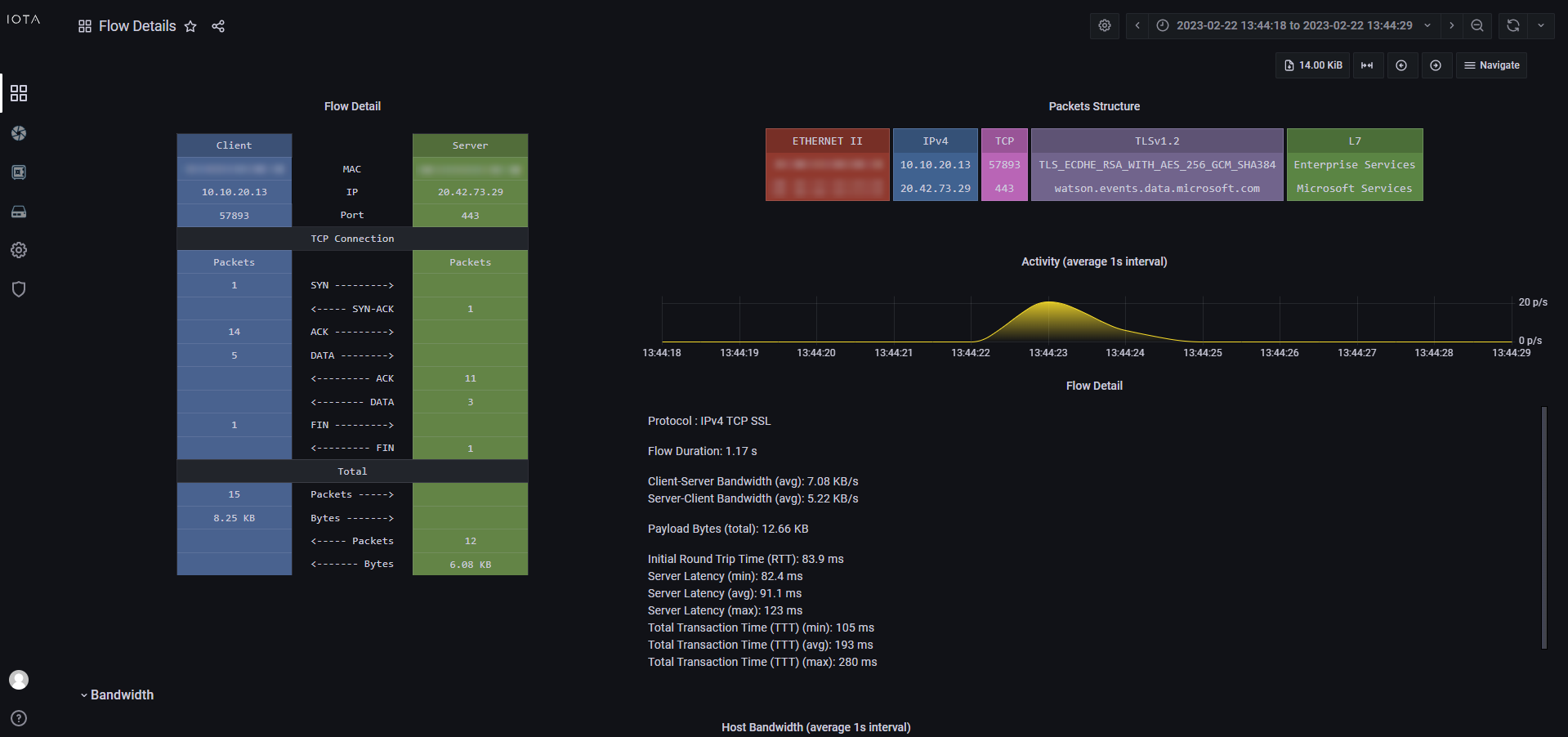Open the Dashboards grid icon in sidebar
The width and height of the screenshot is (1568, 737).
19,93
